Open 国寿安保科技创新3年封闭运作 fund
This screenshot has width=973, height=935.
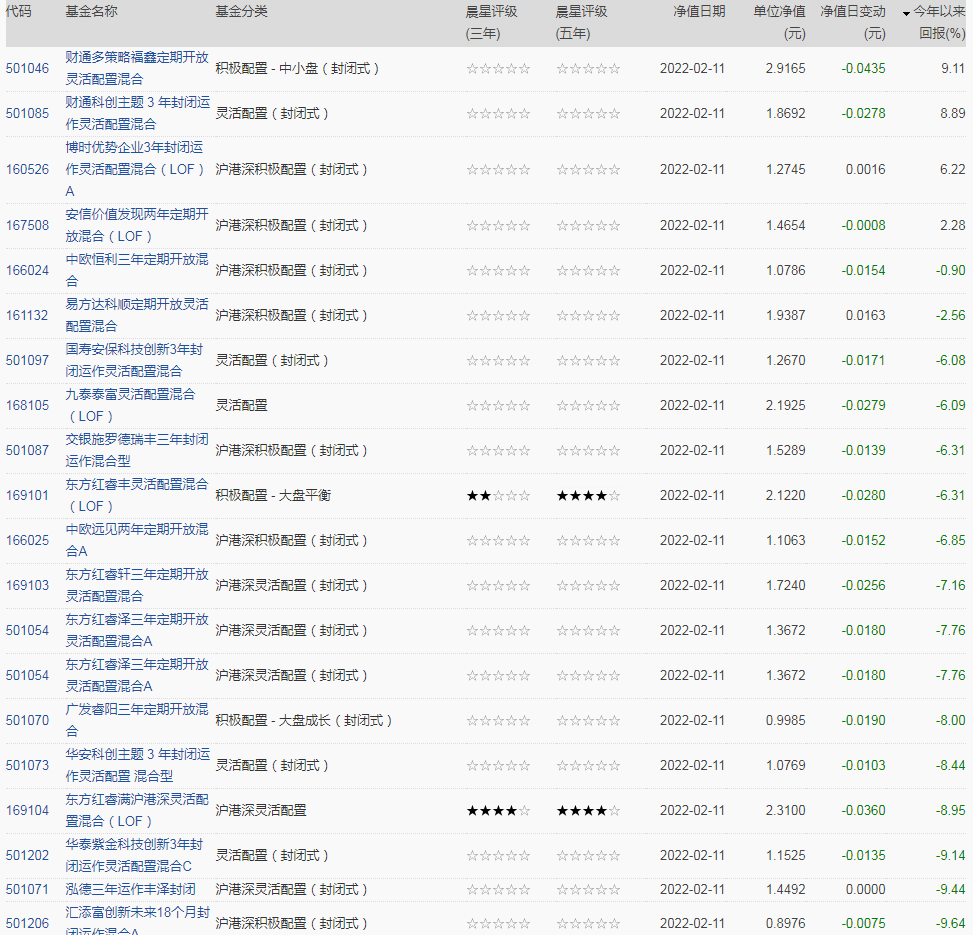point(135,360)
